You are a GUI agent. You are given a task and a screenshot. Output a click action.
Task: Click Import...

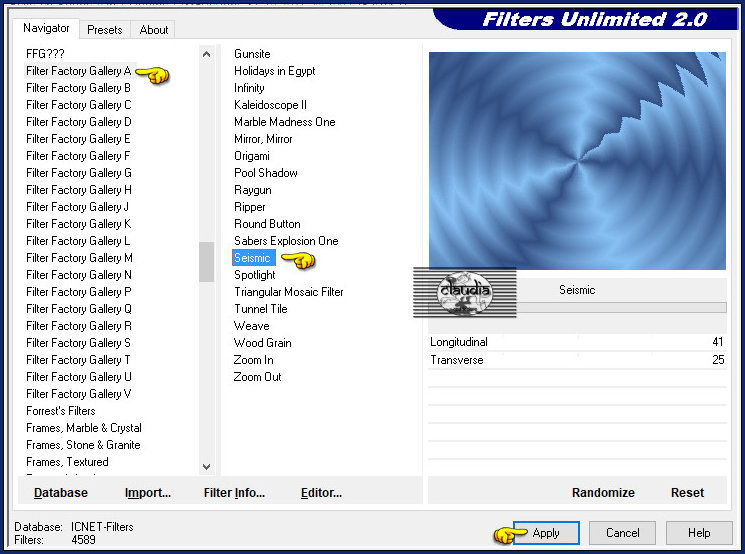(148, 493)
